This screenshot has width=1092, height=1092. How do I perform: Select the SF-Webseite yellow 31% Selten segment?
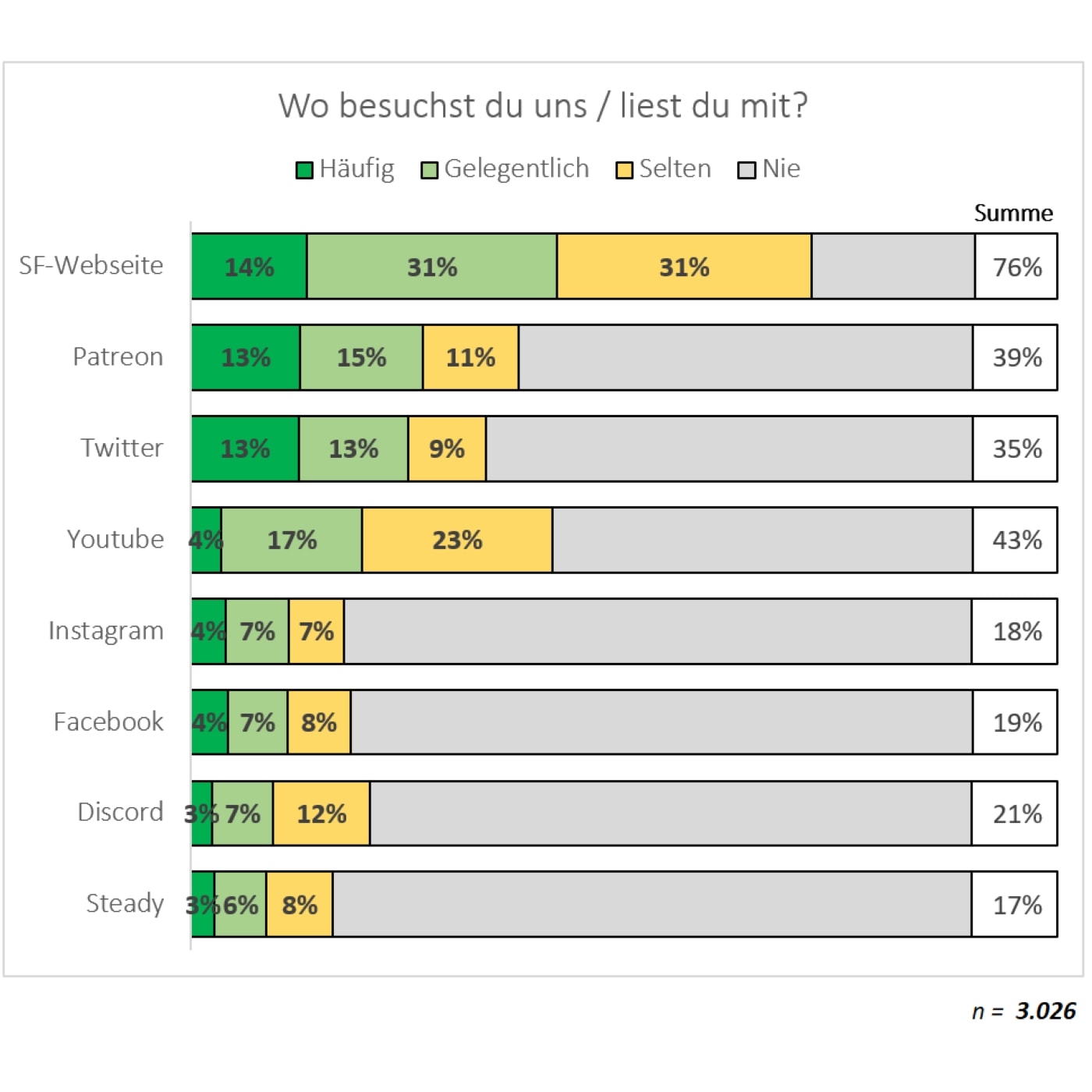pos(684,267)
